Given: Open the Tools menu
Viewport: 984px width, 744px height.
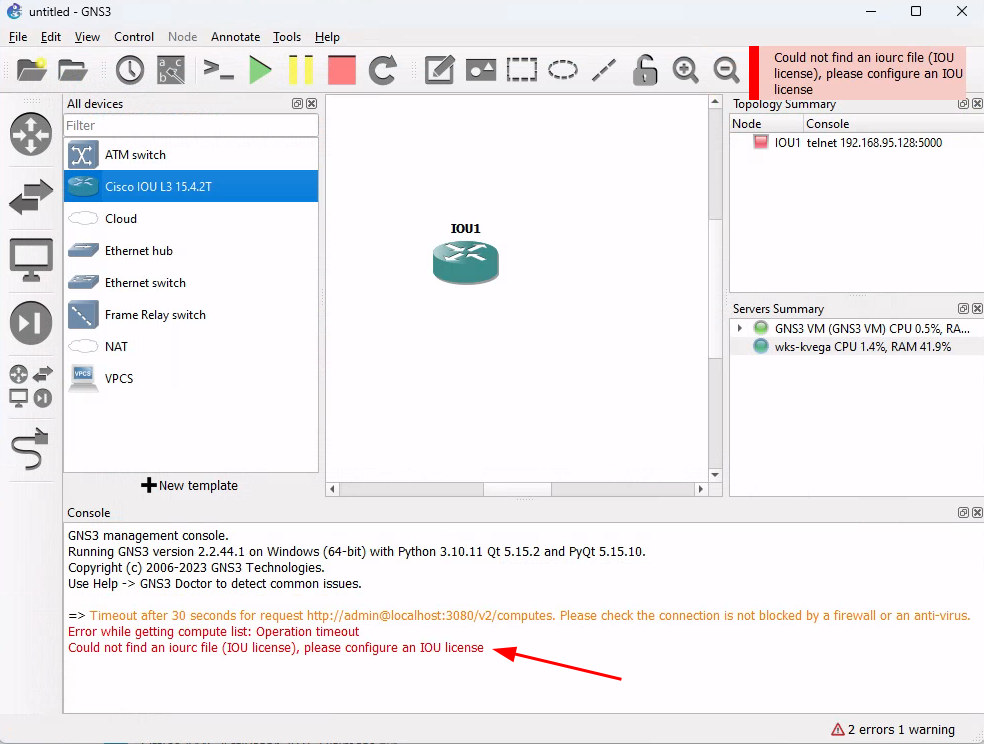Looking at the screenshot, I should click(287, 37).
